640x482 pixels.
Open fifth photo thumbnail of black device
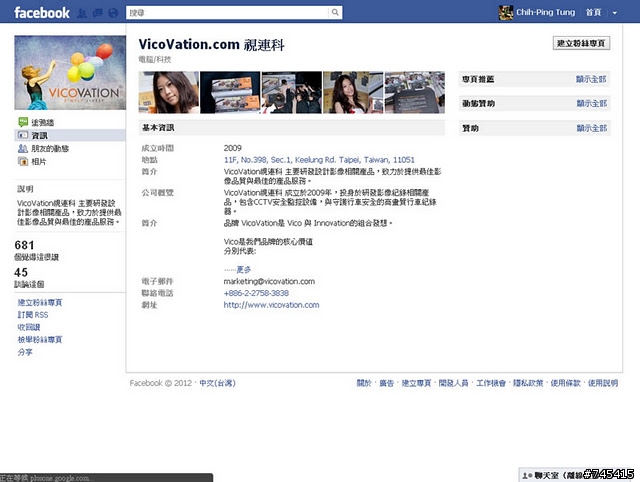pyautogui.click(x=415, y=92)
